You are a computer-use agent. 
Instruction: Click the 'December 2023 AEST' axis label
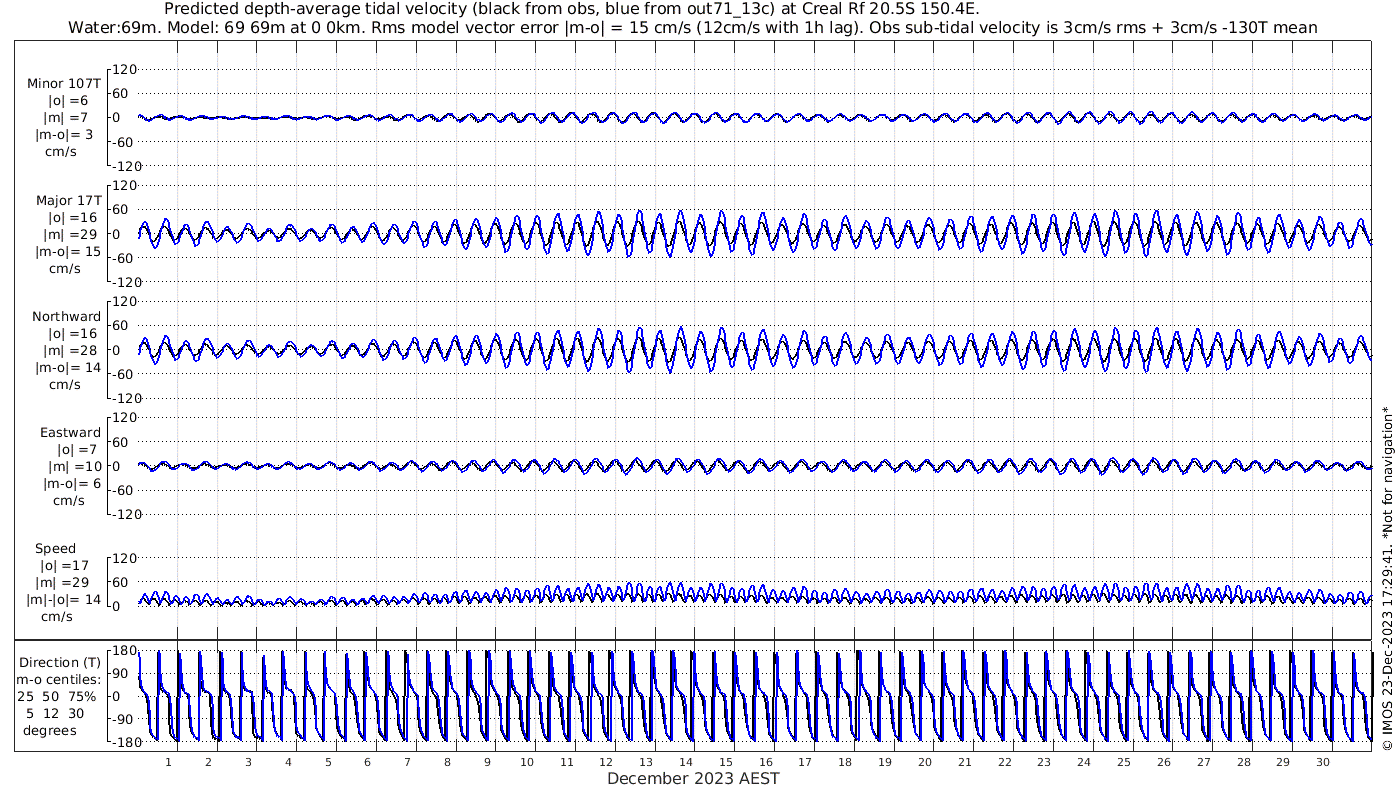693,779
